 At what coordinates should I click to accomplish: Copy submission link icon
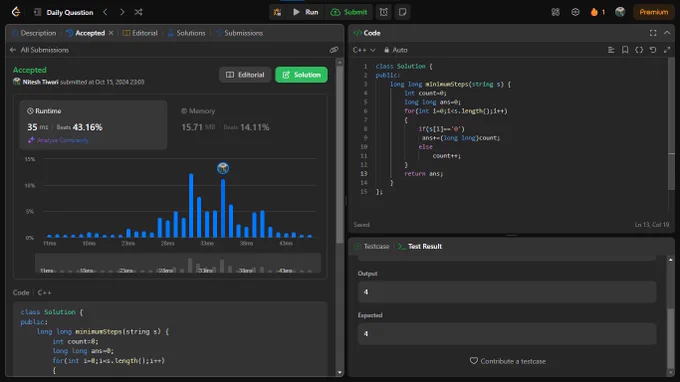[333, 50]
